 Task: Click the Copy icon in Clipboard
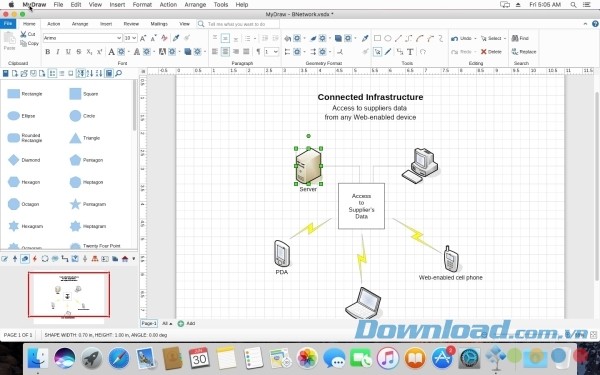pyautogui.click(x=23, y=43)
